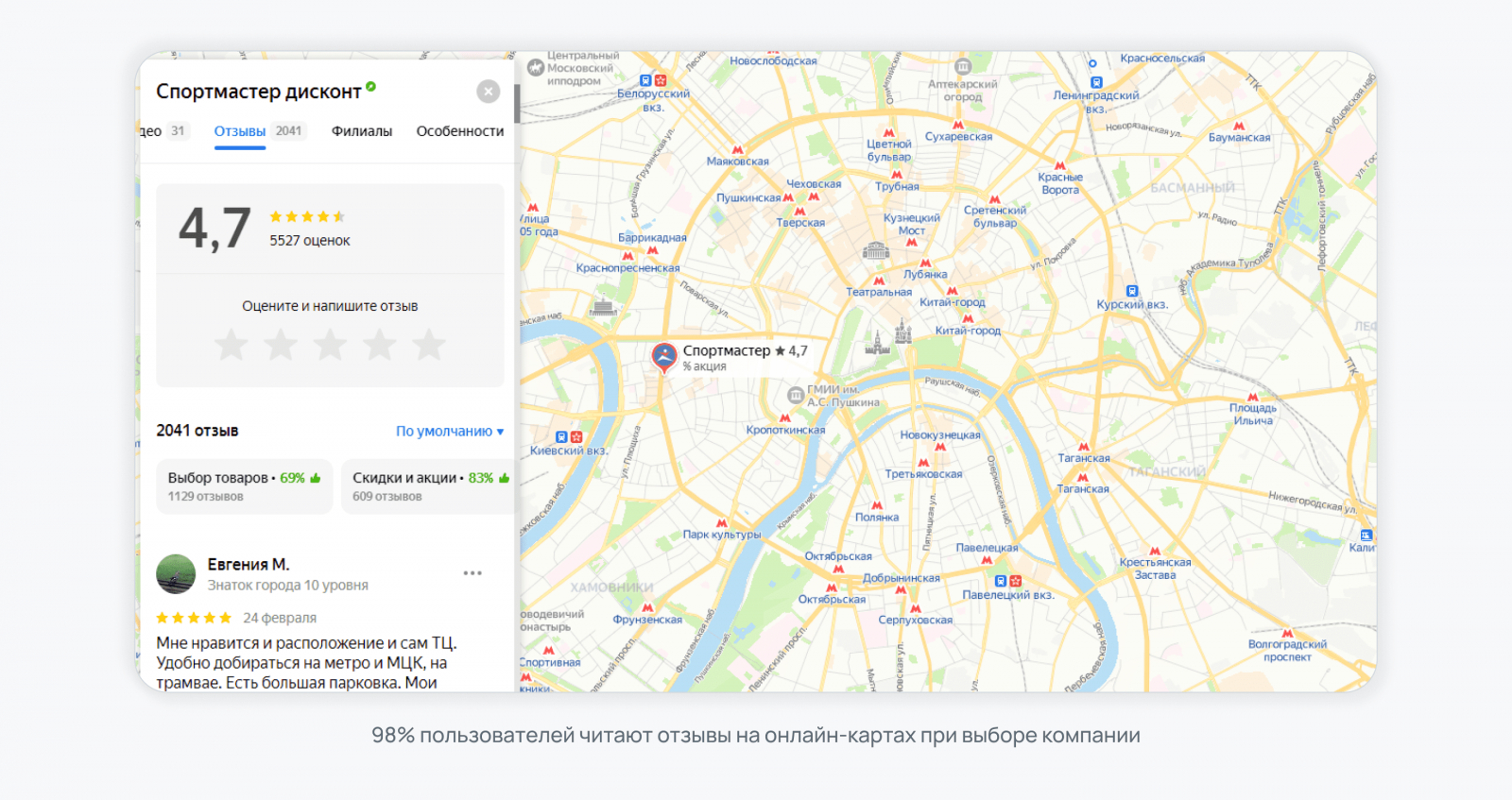Click the Серпуховская metro icon

point(915,608)
